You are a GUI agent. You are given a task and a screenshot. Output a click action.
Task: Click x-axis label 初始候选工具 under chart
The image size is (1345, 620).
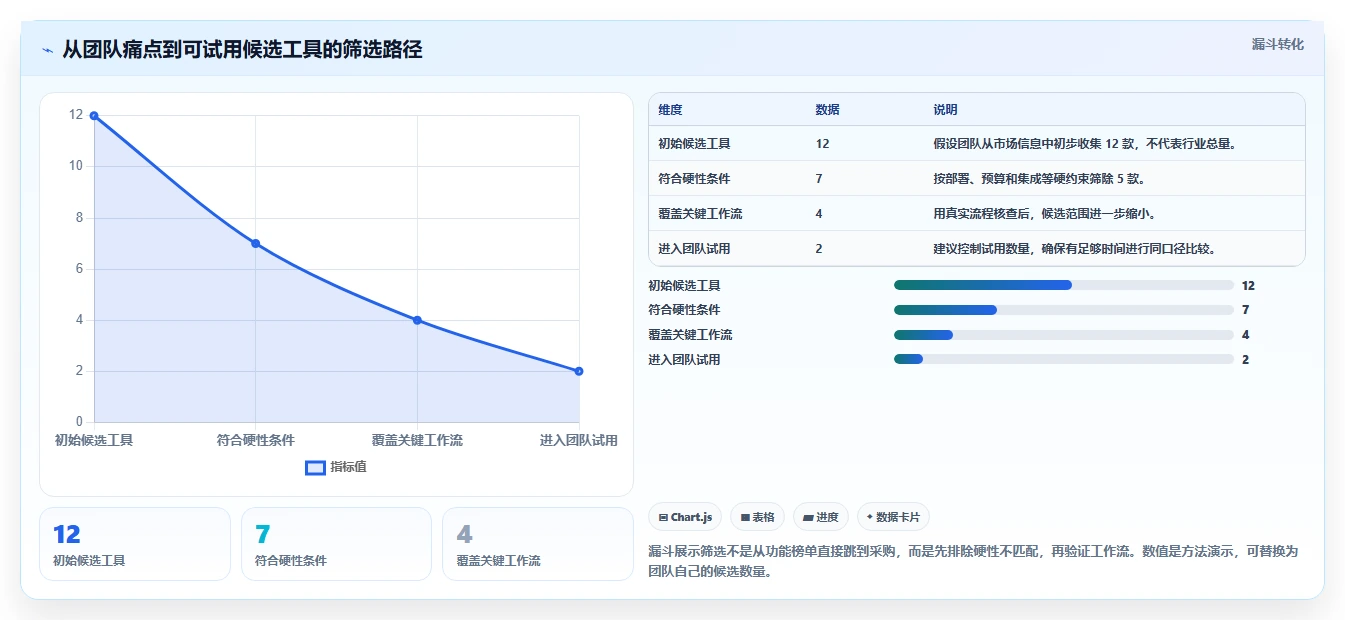click(94, 440)
